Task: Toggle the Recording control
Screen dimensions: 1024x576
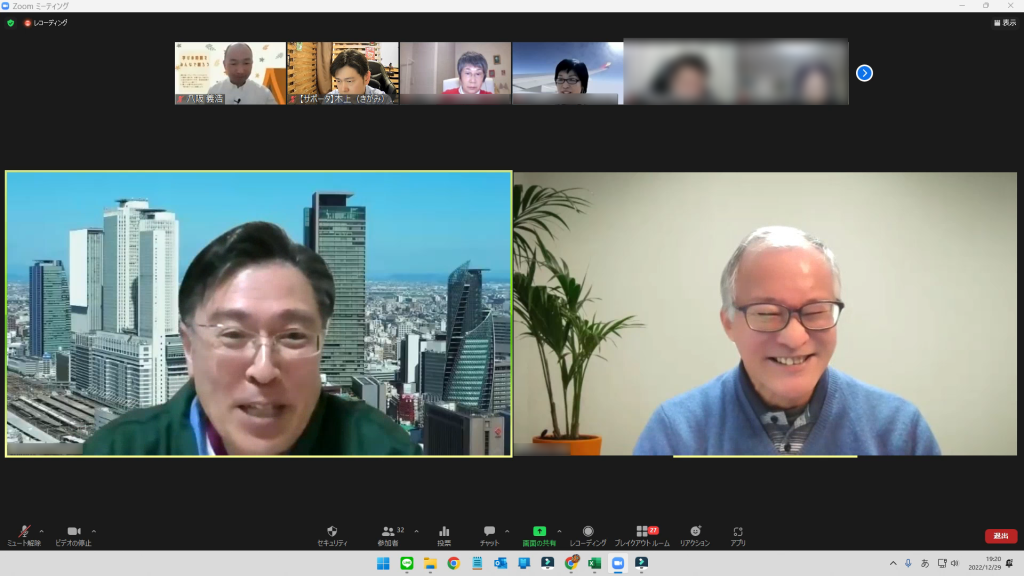Action: (x=588, y=535)
